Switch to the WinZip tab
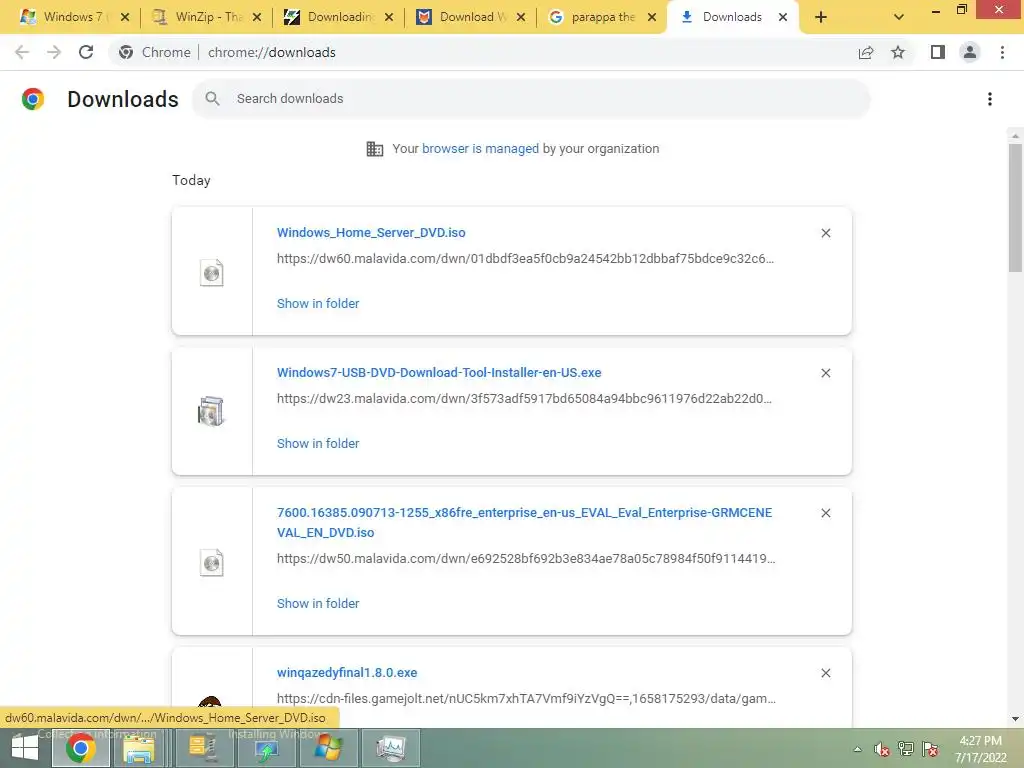 tap(204, 17)
